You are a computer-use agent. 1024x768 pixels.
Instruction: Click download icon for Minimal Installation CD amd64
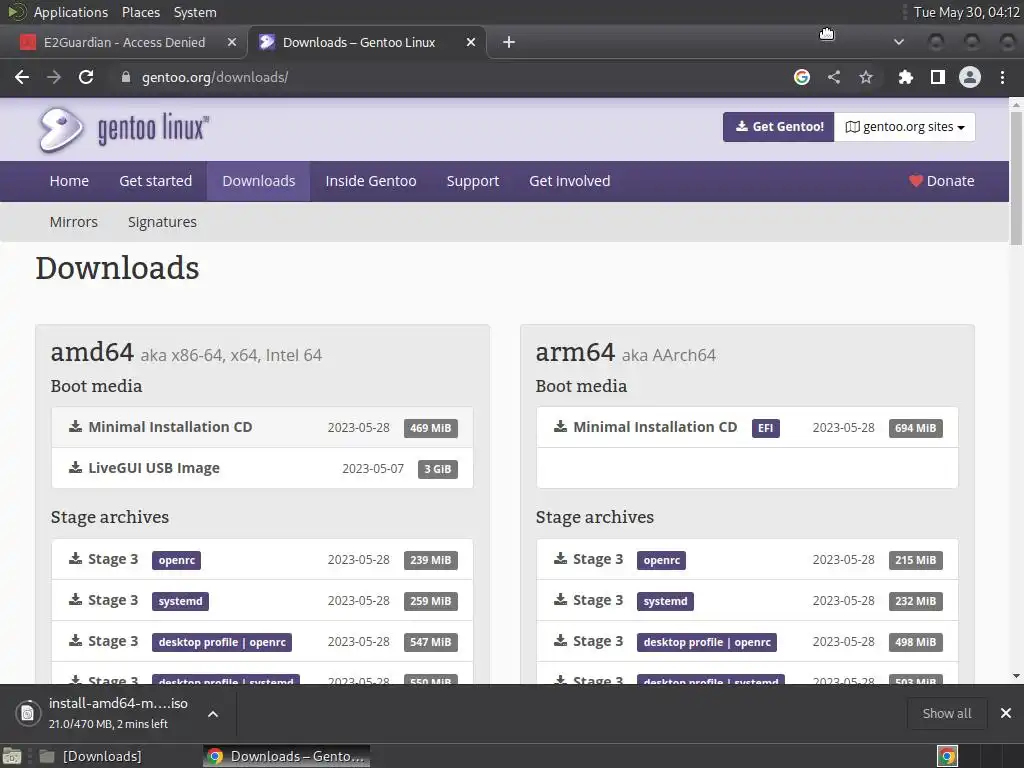[x=76, y=426]
